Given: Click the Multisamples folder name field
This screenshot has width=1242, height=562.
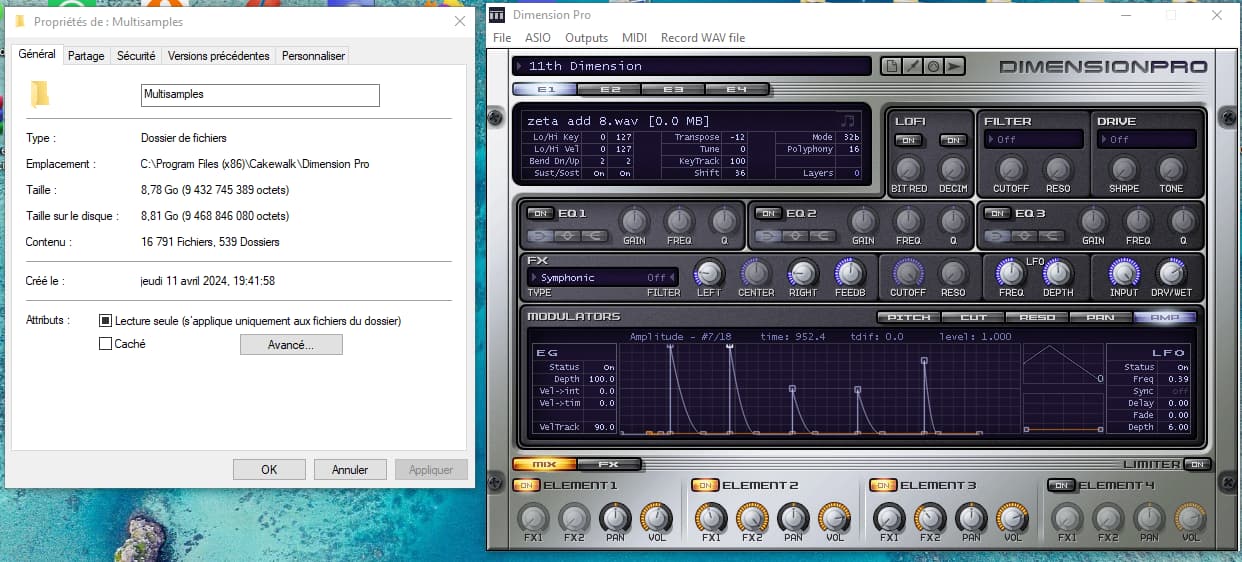Looking at the screenshot, I should point(261,94).
